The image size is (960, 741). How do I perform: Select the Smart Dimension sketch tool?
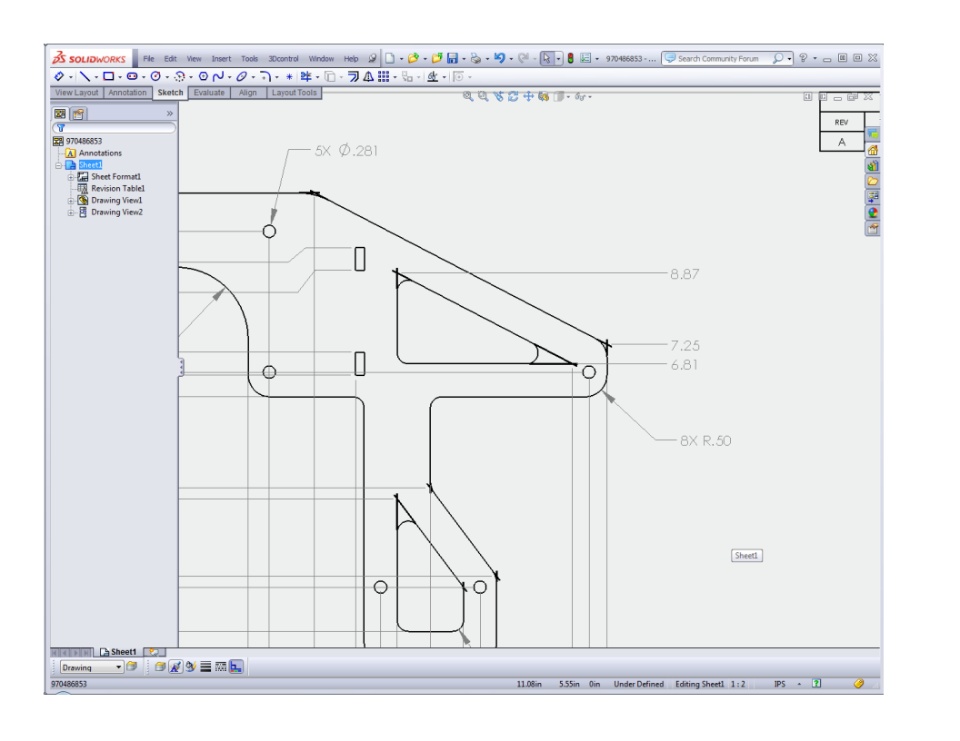coord(59,77)
